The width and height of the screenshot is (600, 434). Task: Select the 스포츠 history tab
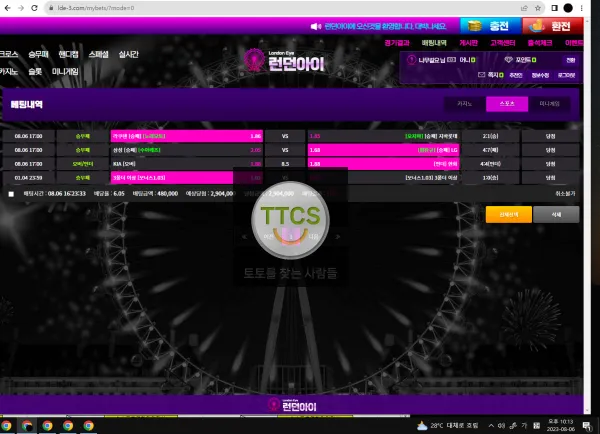pos(507,104)
